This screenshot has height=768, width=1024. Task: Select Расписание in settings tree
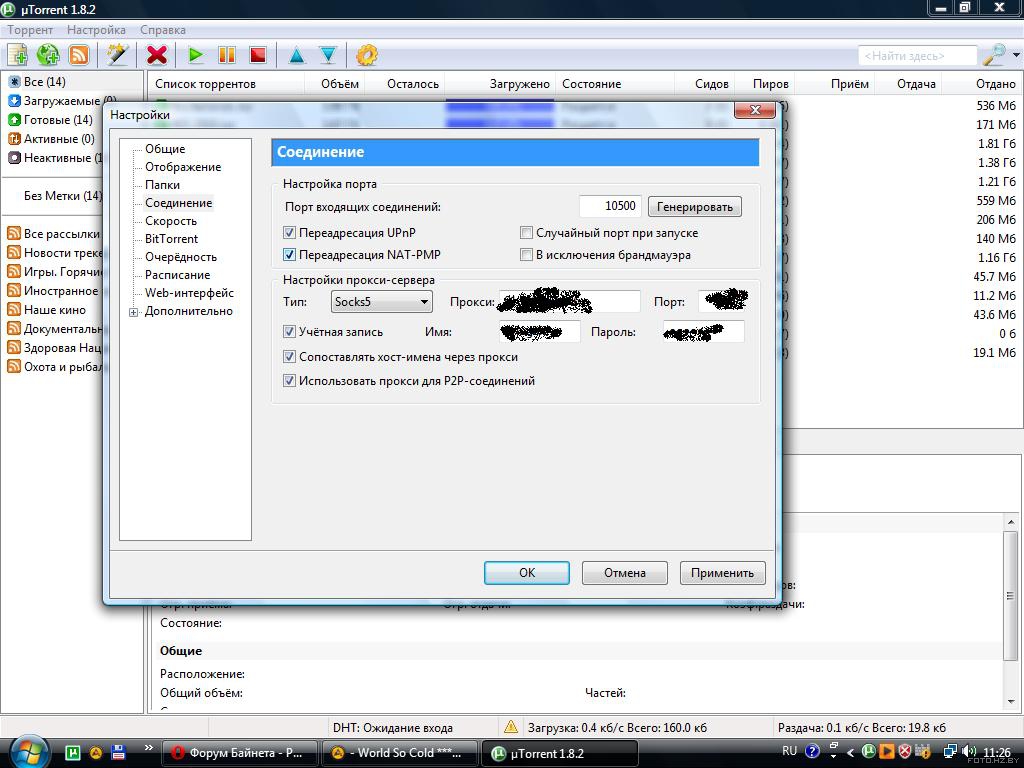click(x=178, y=275)
